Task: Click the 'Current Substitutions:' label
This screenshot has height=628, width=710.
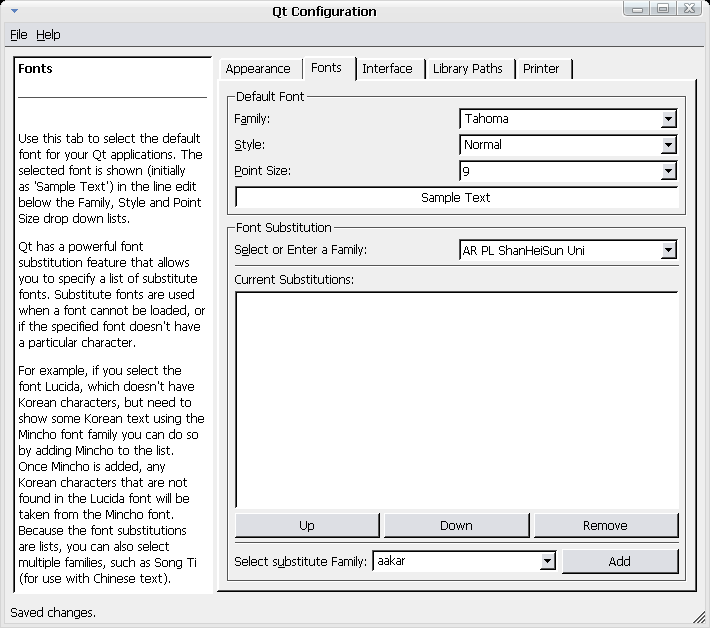Action: click(x=294, y=280)
